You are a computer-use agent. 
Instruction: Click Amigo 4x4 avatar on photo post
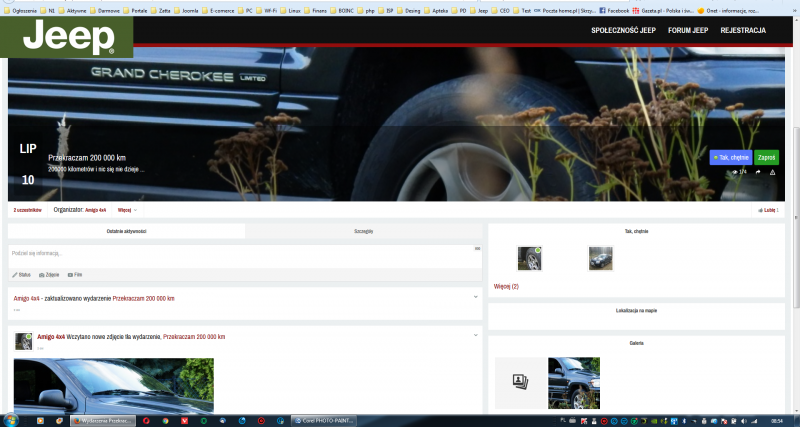pos(23,341)
